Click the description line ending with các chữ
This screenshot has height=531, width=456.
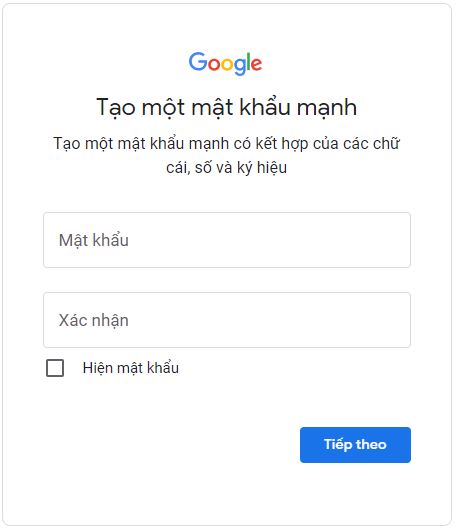pos(226,144)
